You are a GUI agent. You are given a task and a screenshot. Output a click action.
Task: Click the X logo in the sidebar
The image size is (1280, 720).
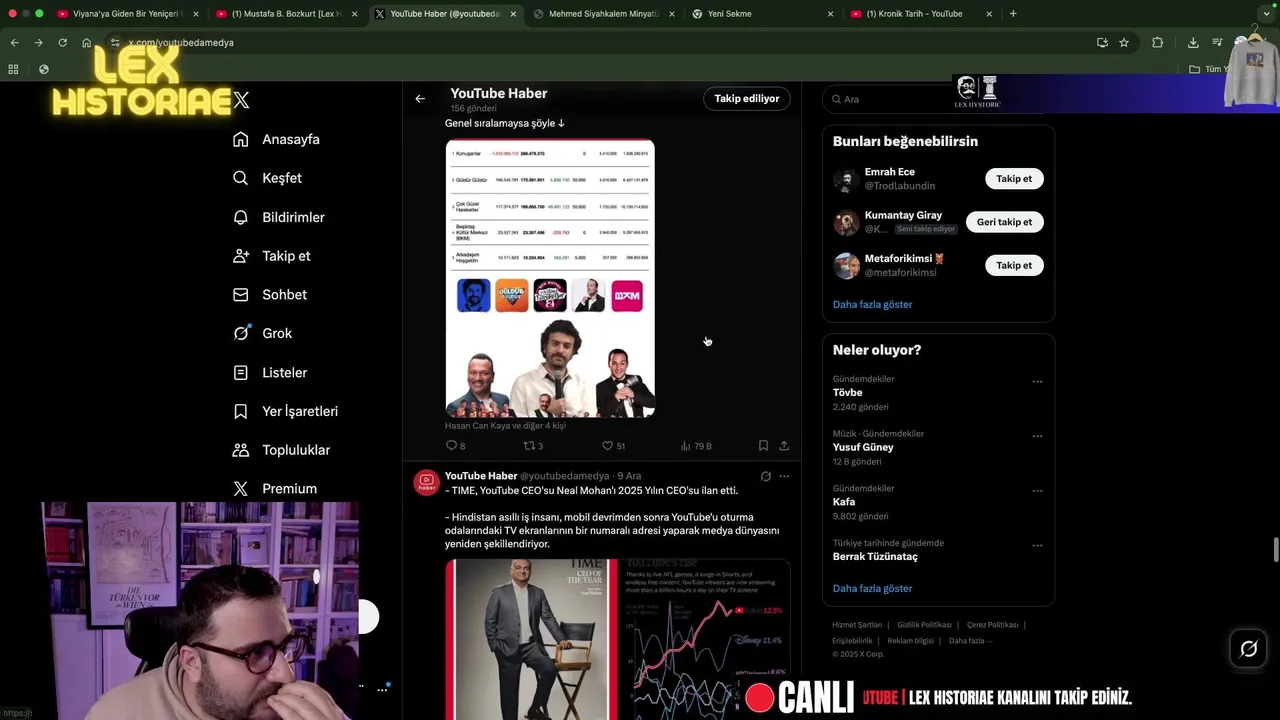[241, 100]
